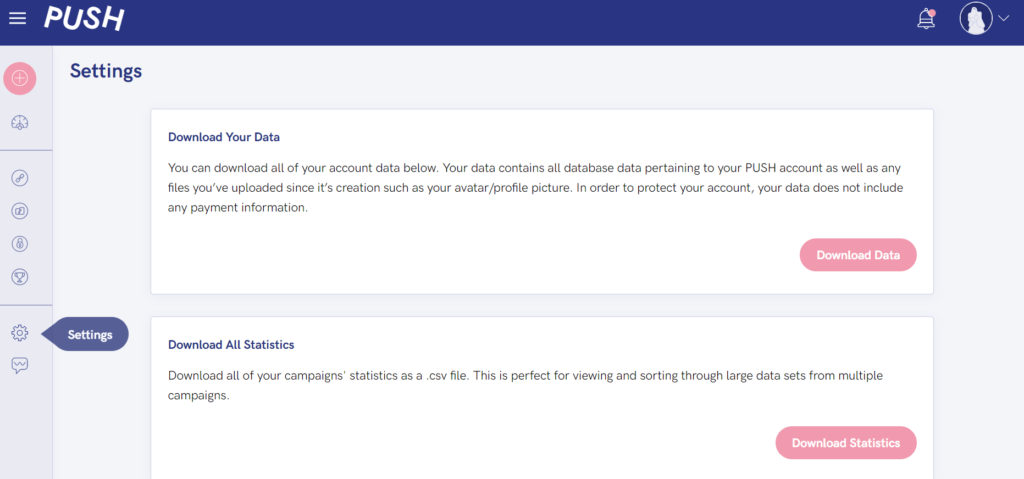Image resolution: width=1024 pixels, height=479 pixels.
Task: Click the Settings page title
Action: (x=106, y=71)
